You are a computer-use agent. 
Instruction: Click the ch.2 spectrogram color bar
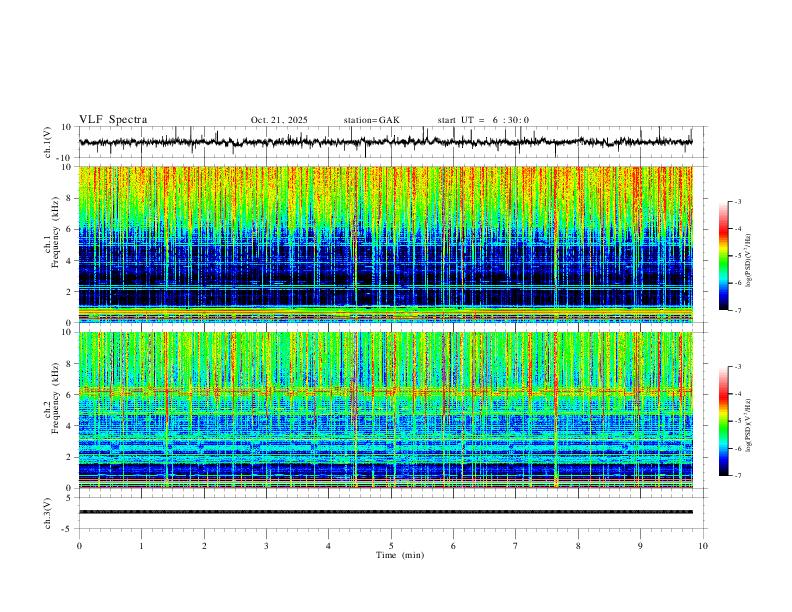pyautogui.click(x=723, y=421)
